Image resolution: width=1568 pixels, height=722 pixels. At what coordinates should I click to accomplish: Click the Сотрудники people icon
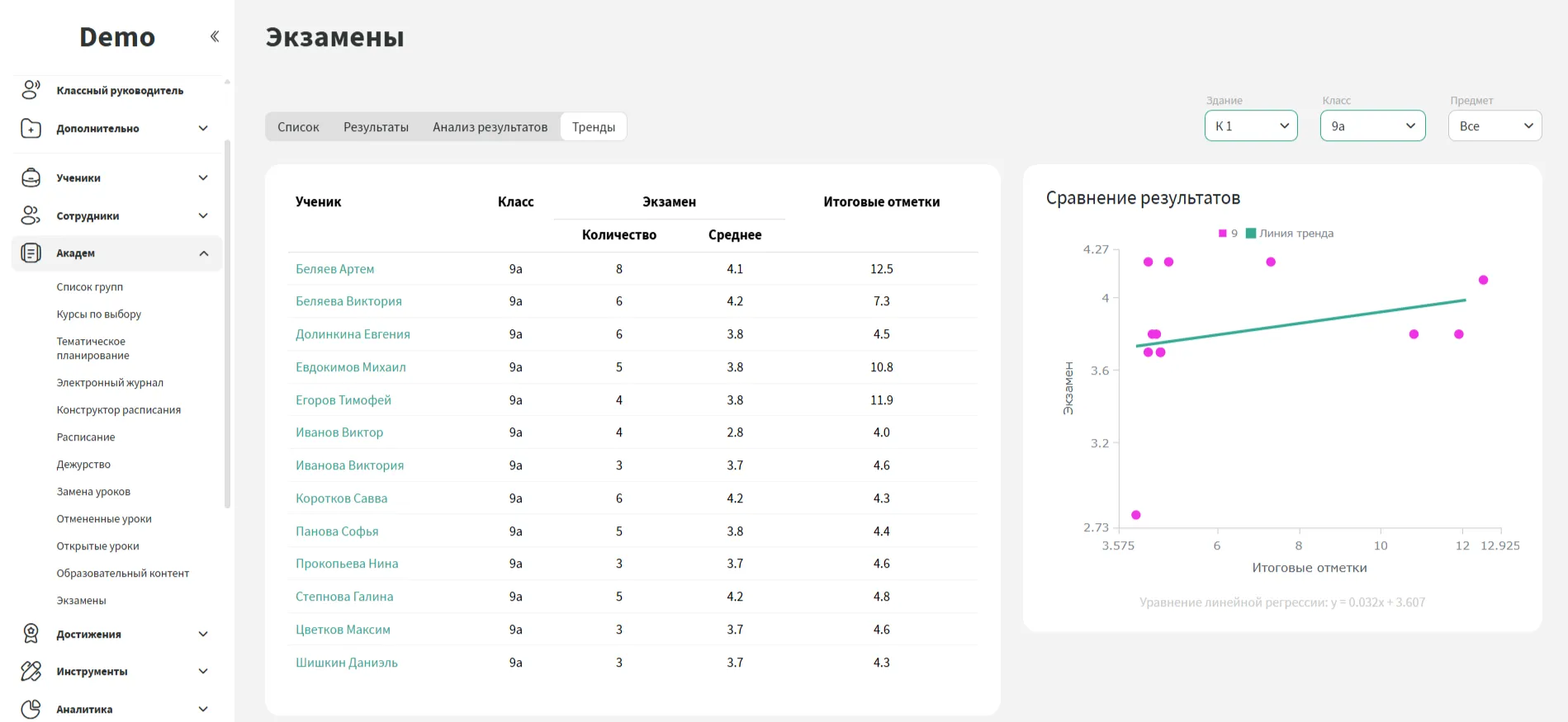point(31,215)
